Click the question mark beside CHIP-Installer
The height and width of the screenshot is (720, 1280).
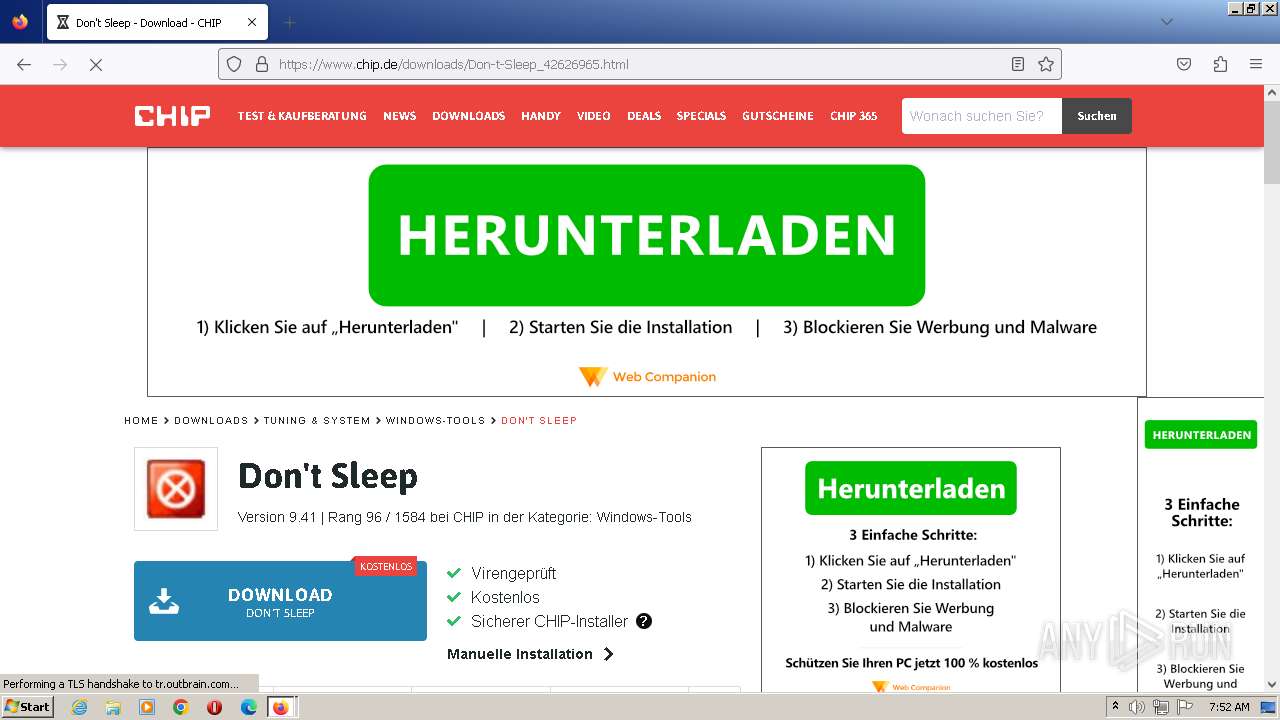click(x=644, y=621)
